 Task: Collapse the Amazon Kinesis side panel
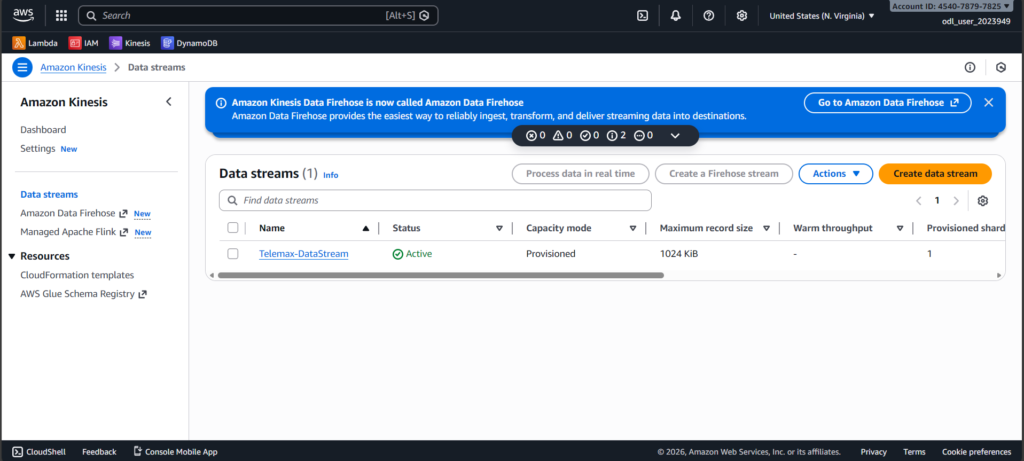168,102
